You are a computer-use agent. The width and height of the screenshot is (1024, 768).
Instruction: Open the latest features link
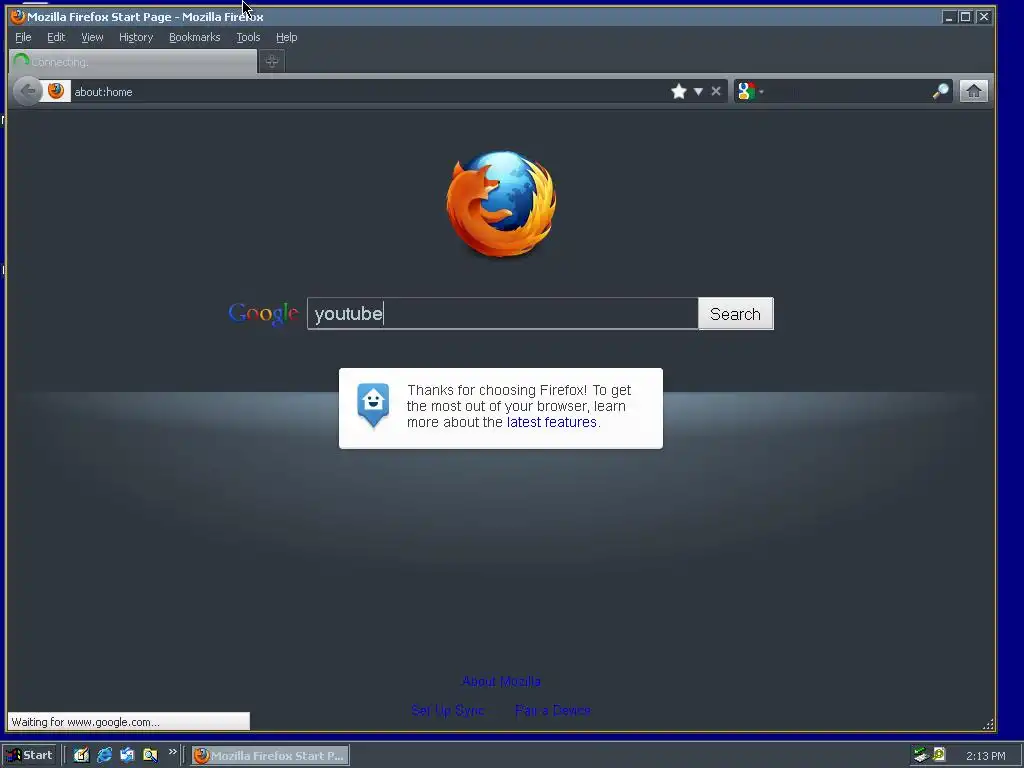(x=551, y=422)
